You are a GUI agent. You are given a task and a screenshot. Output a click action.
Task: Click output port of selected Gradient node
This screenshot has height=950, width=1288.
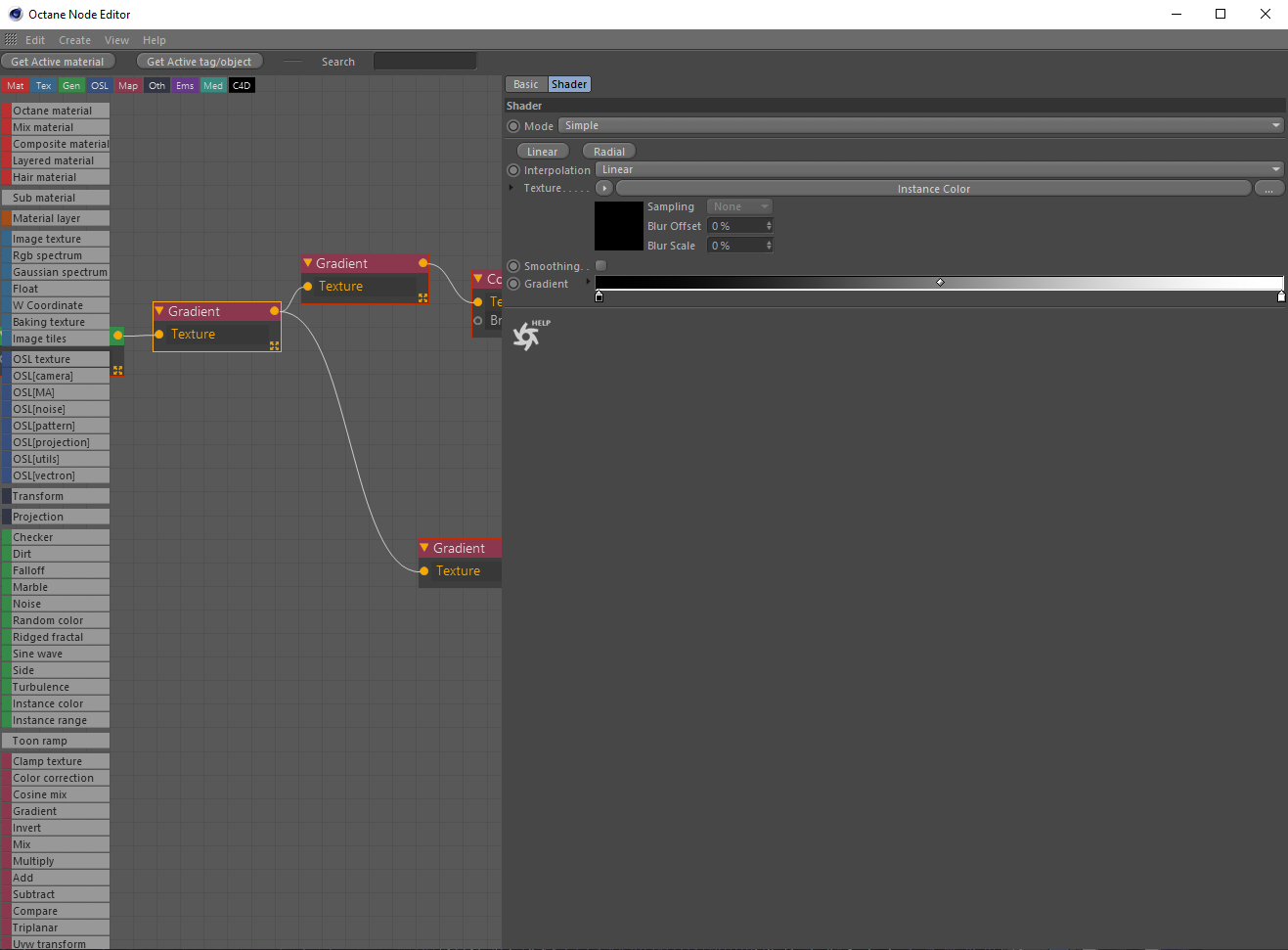pyautogui.click(x=275, y=311)
